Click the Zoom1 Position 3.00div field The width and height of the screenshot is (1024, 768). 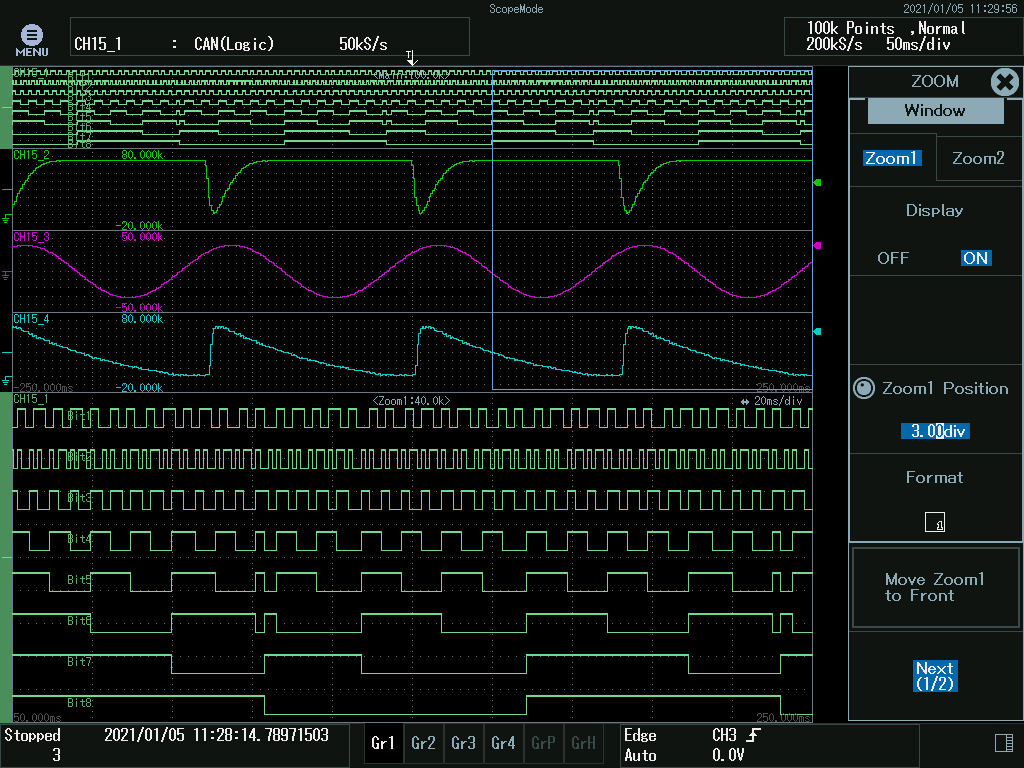click(x=935, y=431)
